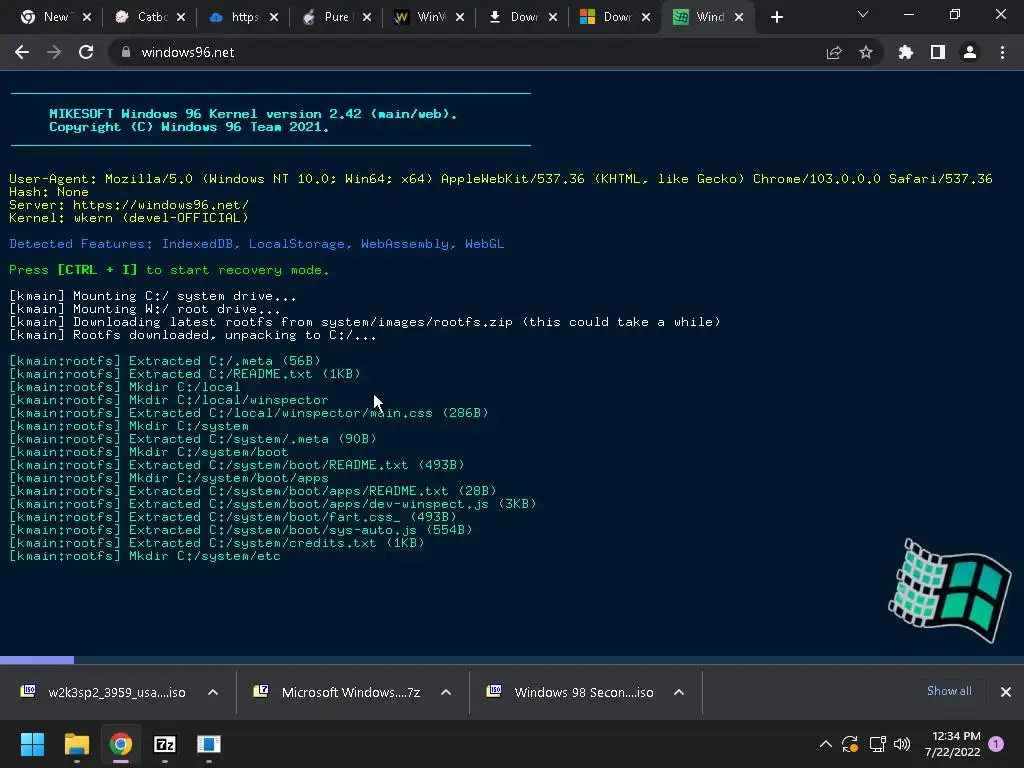Image resolution: width=1024 pixels, height=768 pixels.
Task: Close the WinWorld tab
Action: 460,17
